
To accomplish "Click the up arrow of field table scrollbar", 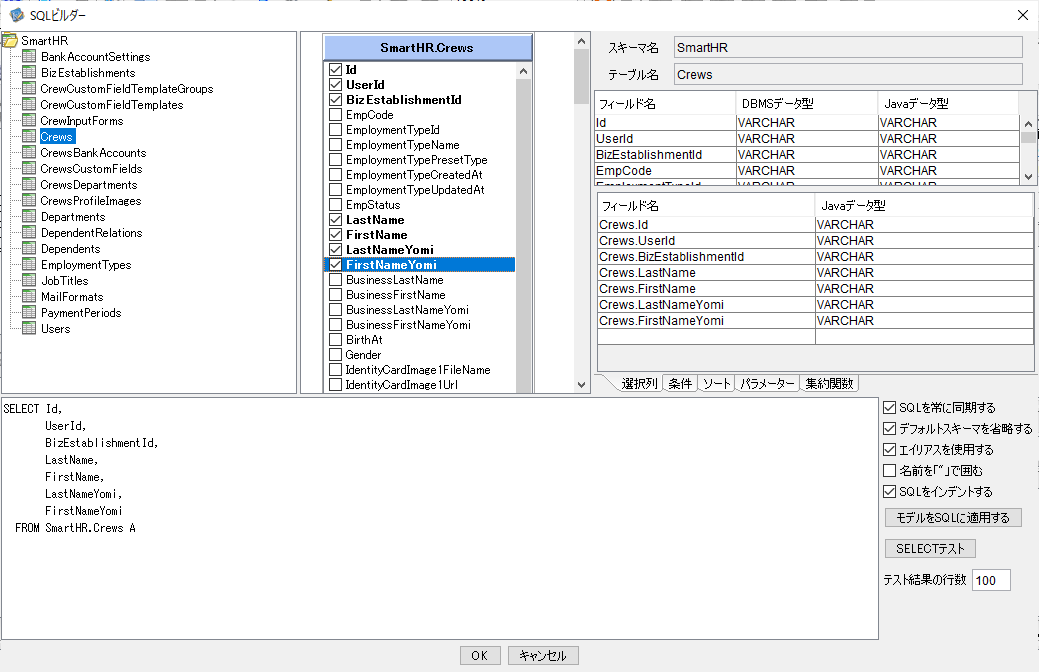I will [x=1028, y=124].
